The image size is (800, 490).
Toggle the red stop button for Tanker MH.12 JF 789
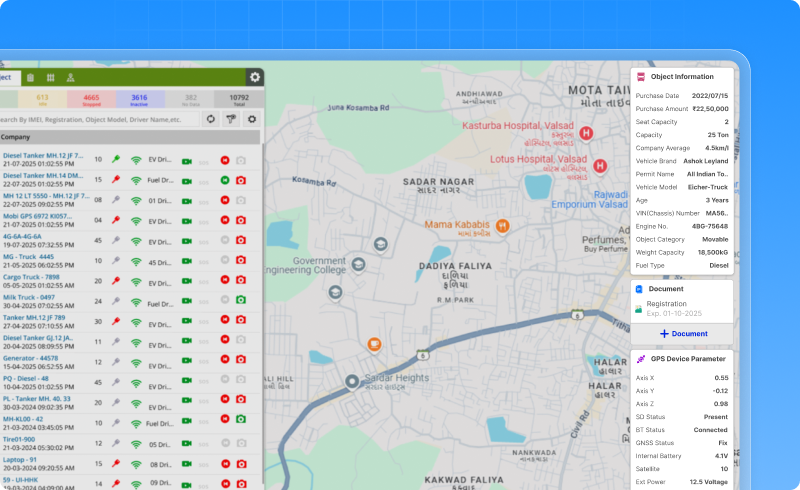[x=224, y=322]
